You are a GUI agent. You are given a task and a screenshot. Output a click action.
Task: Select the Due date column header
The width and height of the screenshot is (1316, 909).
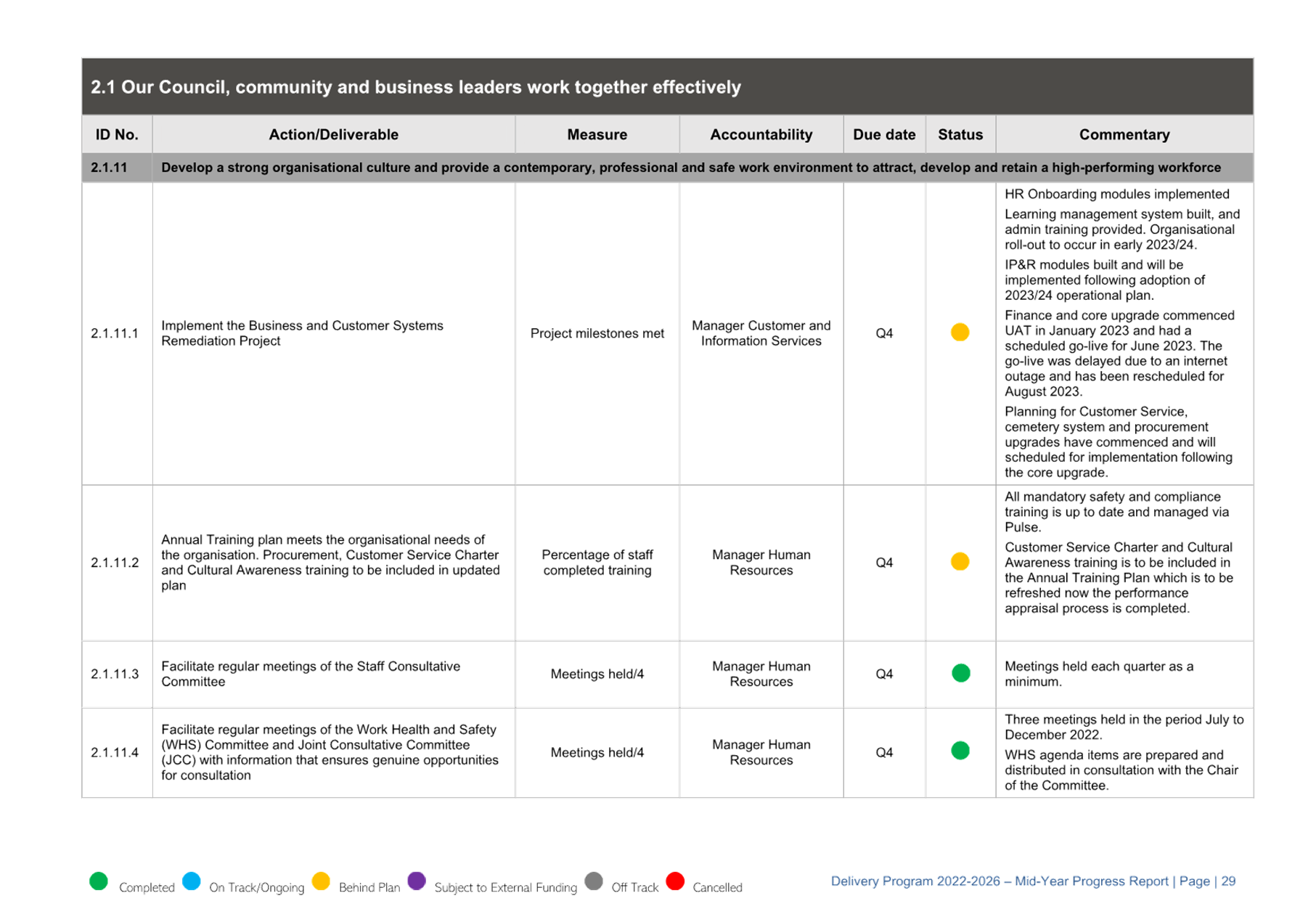(884, 134)
